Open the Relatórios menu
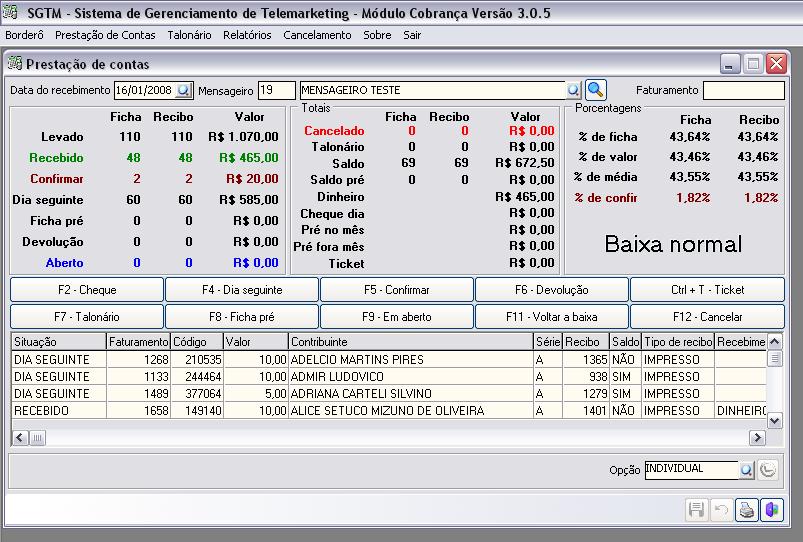This screenshot has height=542, width=803. click(247, 35)
